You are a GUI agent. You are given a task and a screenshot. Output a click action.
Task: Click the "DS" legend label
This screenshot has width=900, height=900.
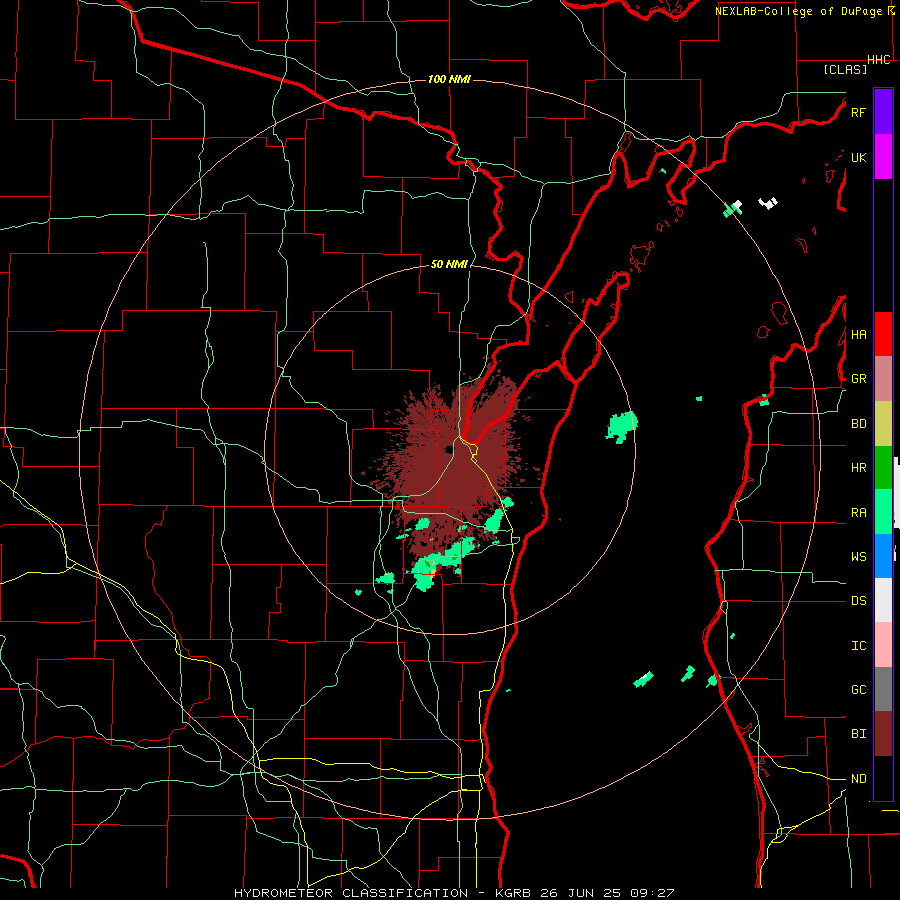(858, 601)
